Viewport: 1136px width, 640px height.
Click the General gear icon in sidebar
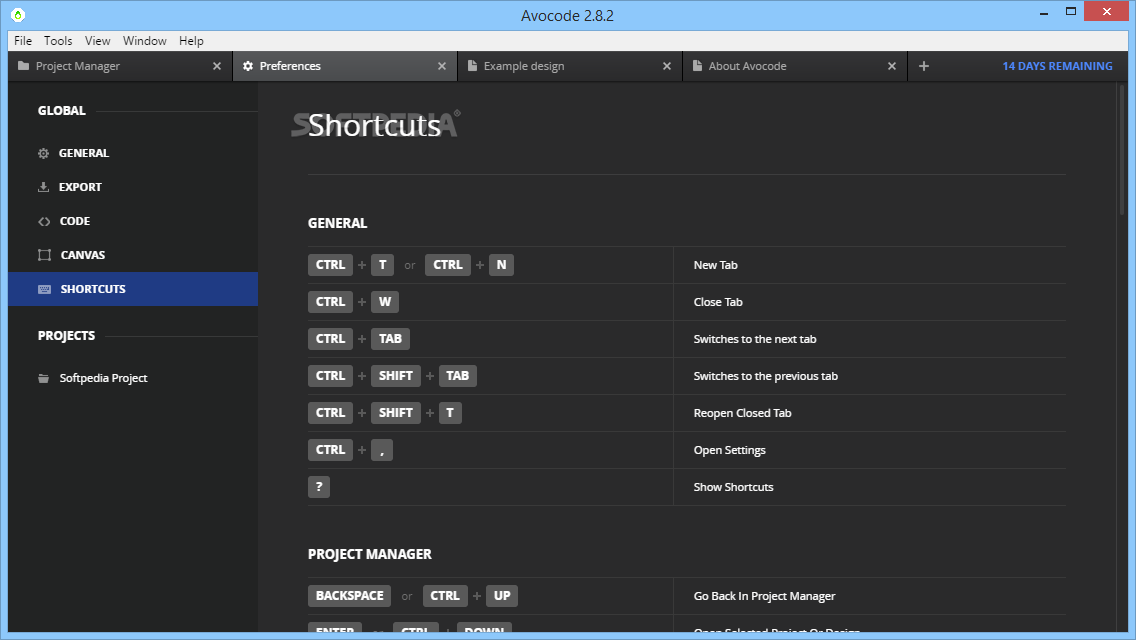pos(43,153)
